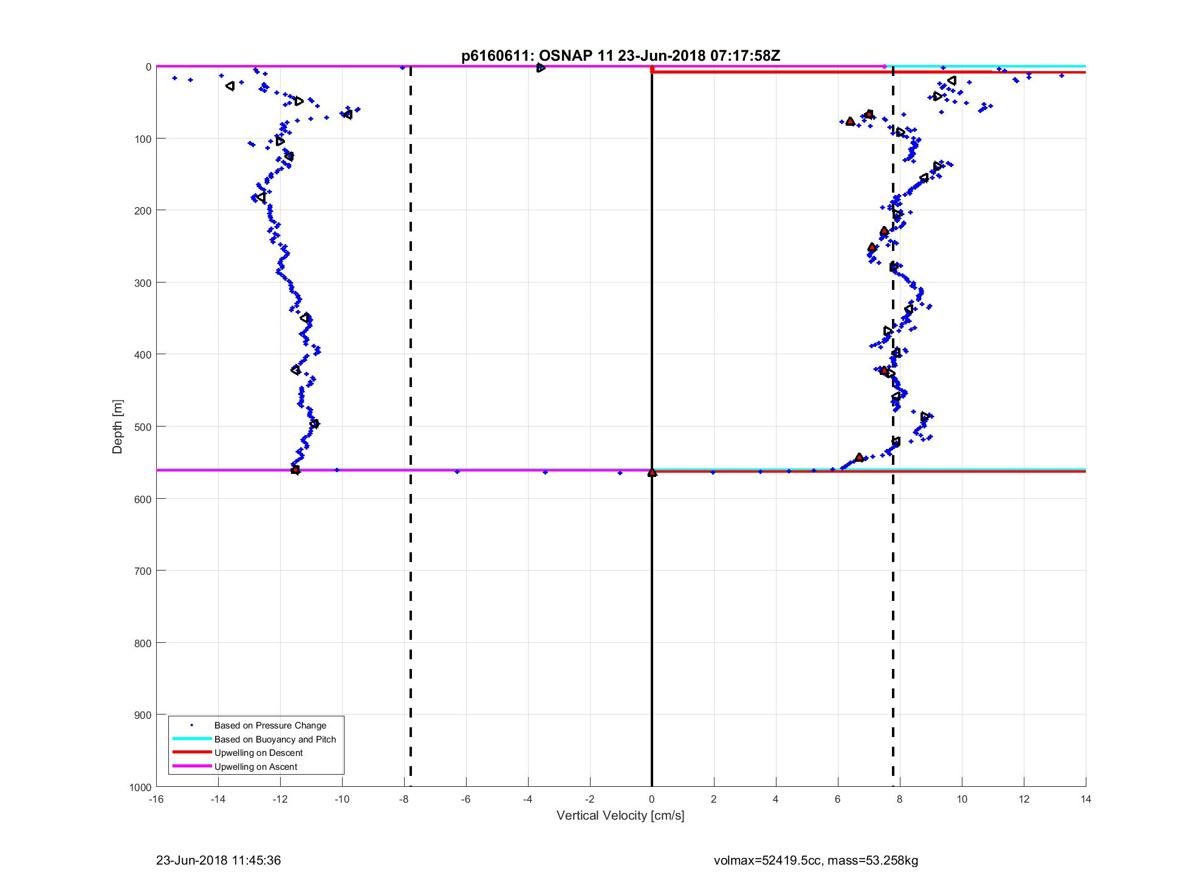The width and height of the screenshot is (1200, 885).
Task: Click depth tick label 600
Action: 142,499
